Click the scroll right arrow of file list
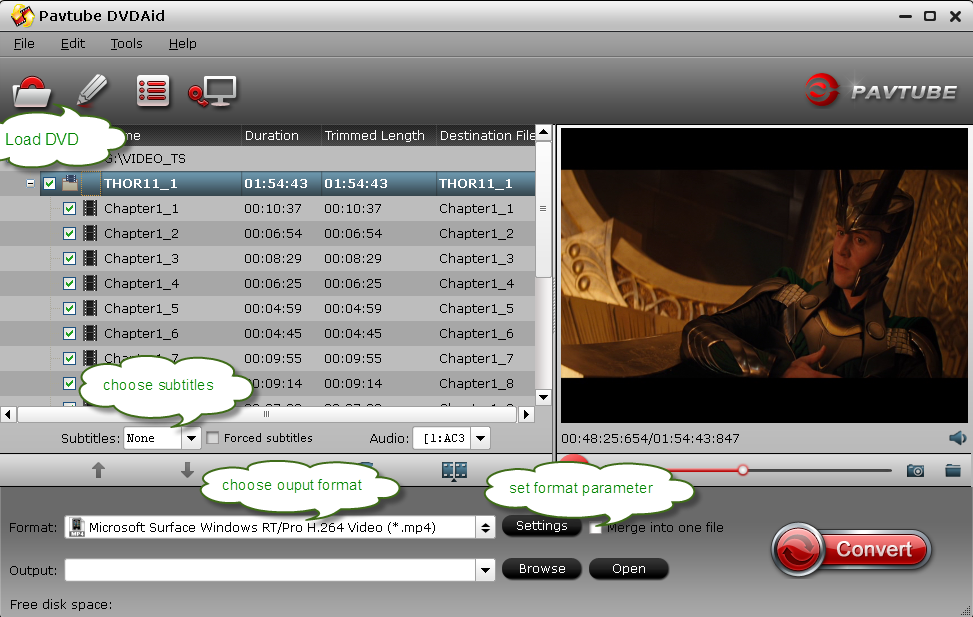The width and height of the screenshot is (973, 617). (x=526, y=414)
